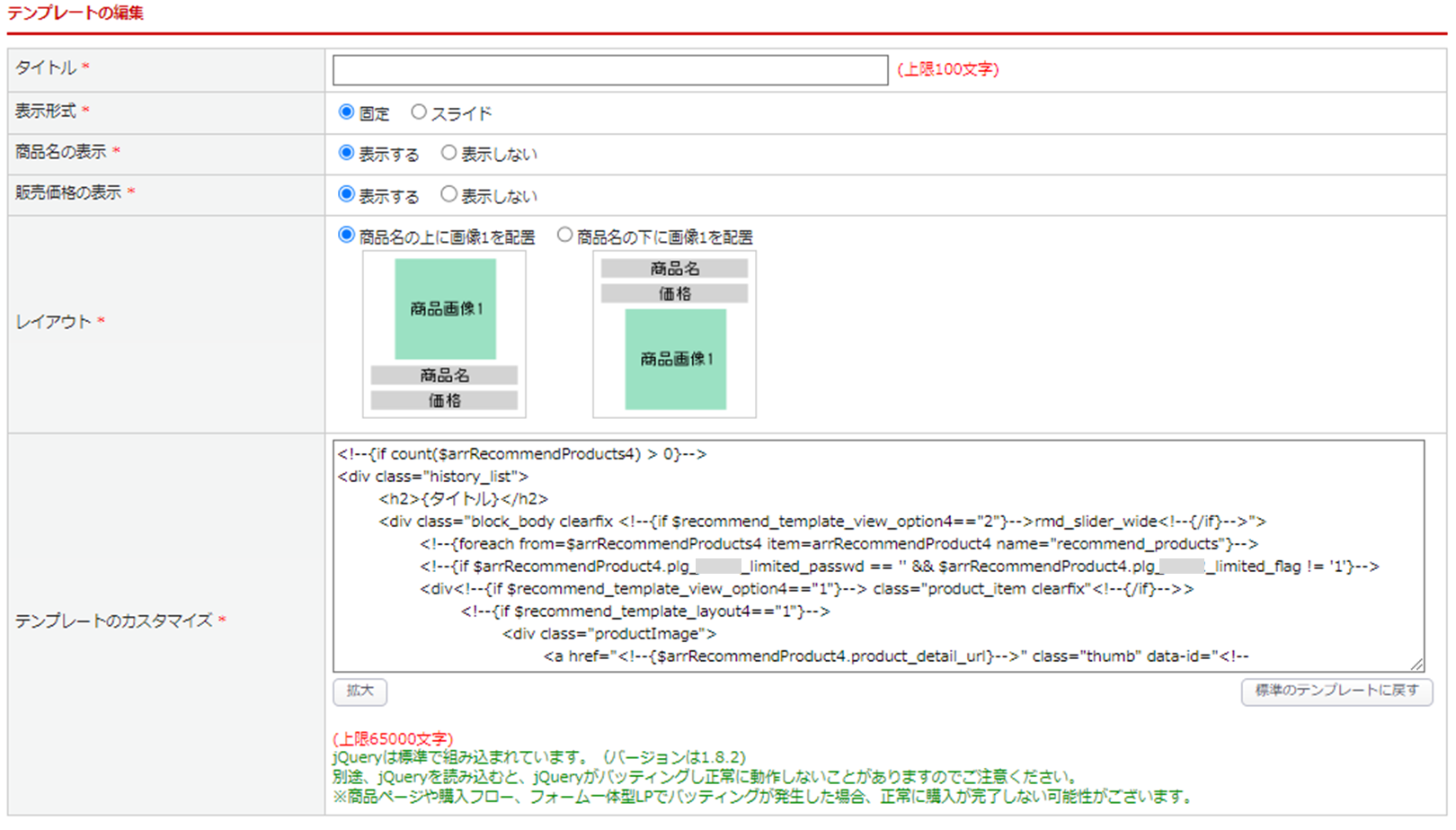The image size is (1456, 830).
Task: Click the textarea resize handle corner
Action: (x=1416, y=665)
